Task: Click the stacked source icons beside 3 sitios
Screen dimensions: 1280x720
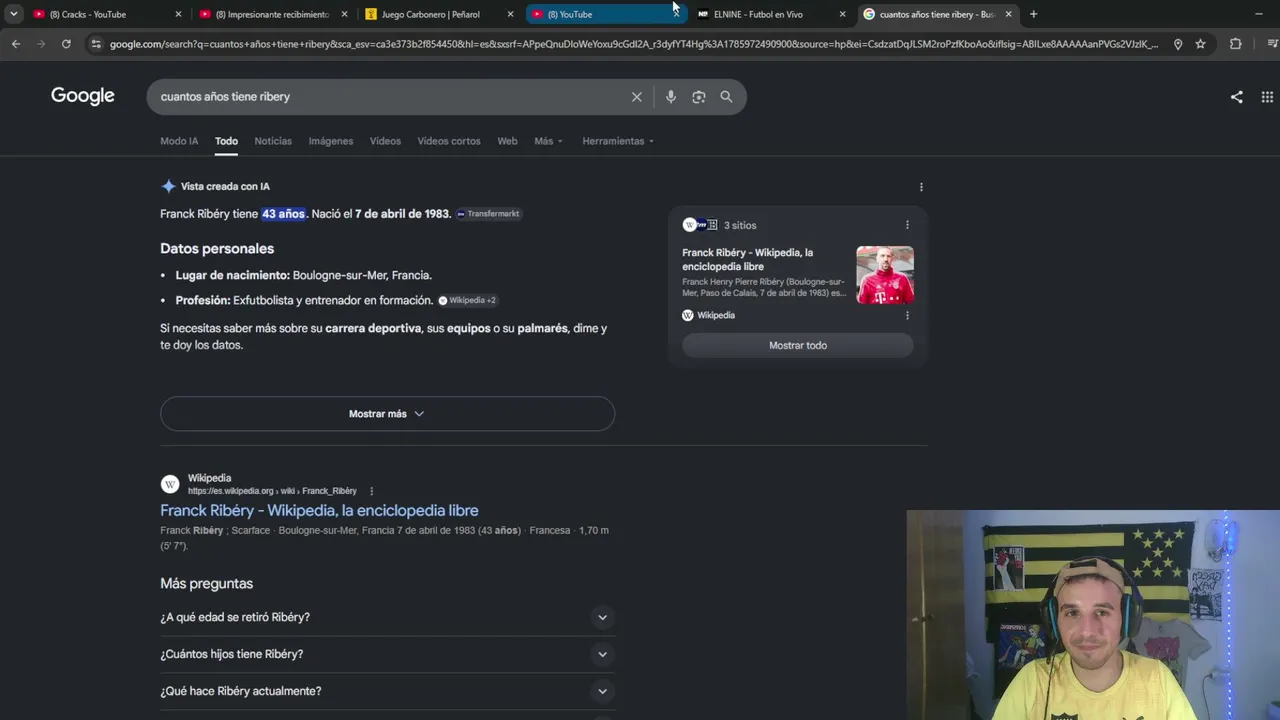Action: 700,225
